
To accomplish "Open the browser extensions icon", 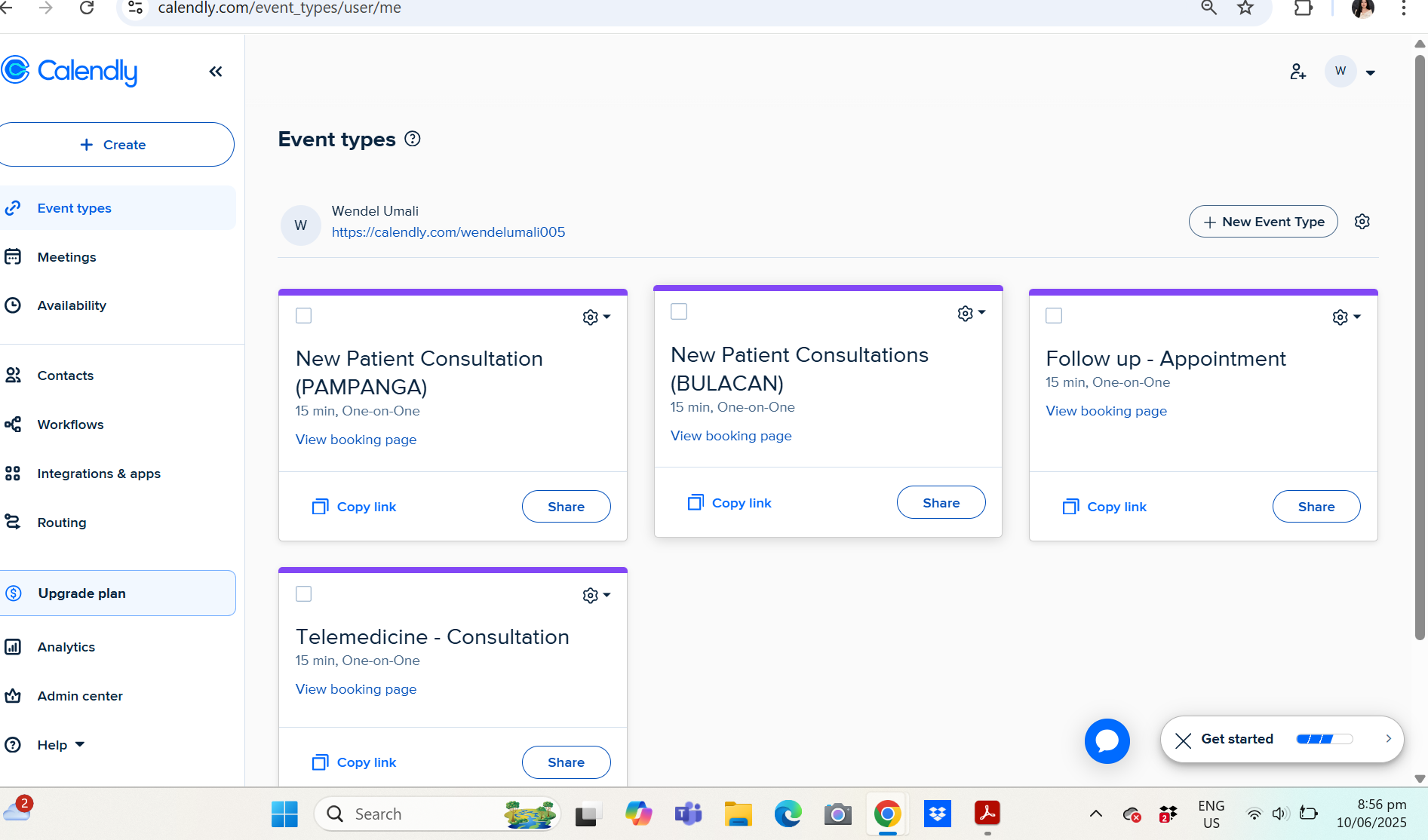I will (1304, 8).
